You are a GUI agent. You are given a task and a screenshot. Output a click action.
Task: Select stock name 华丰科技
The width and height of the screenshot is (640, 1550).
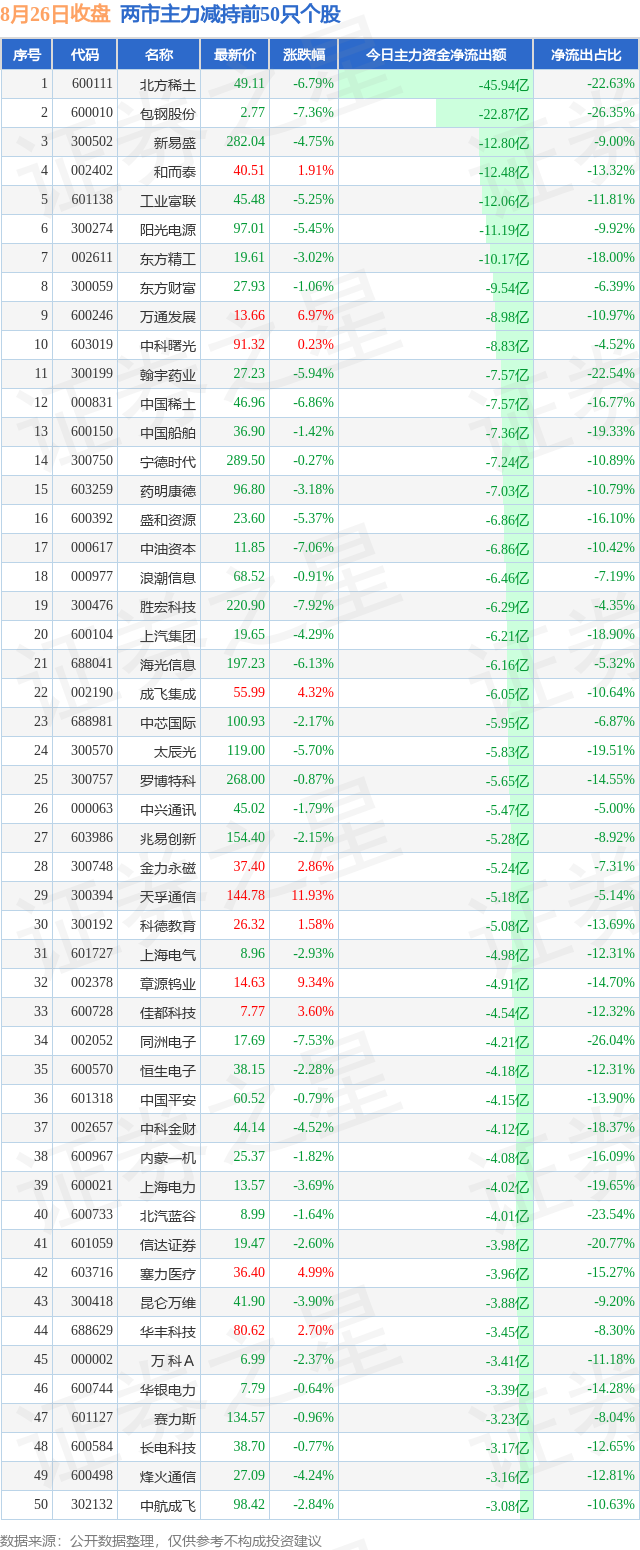[x=168, y=1331]
